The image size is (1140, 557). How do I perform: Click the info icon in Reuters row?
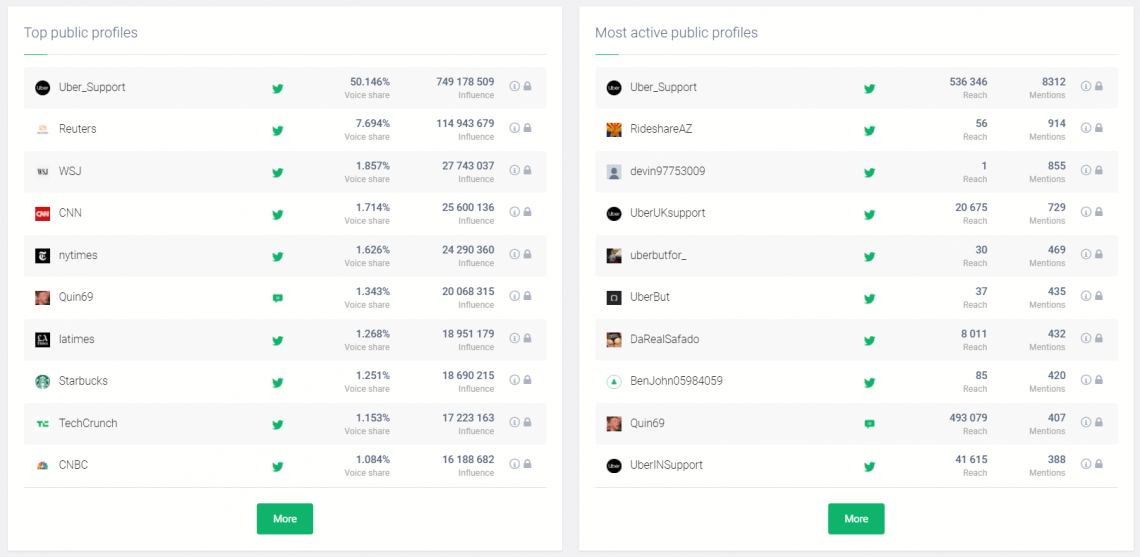coord(514,128)
